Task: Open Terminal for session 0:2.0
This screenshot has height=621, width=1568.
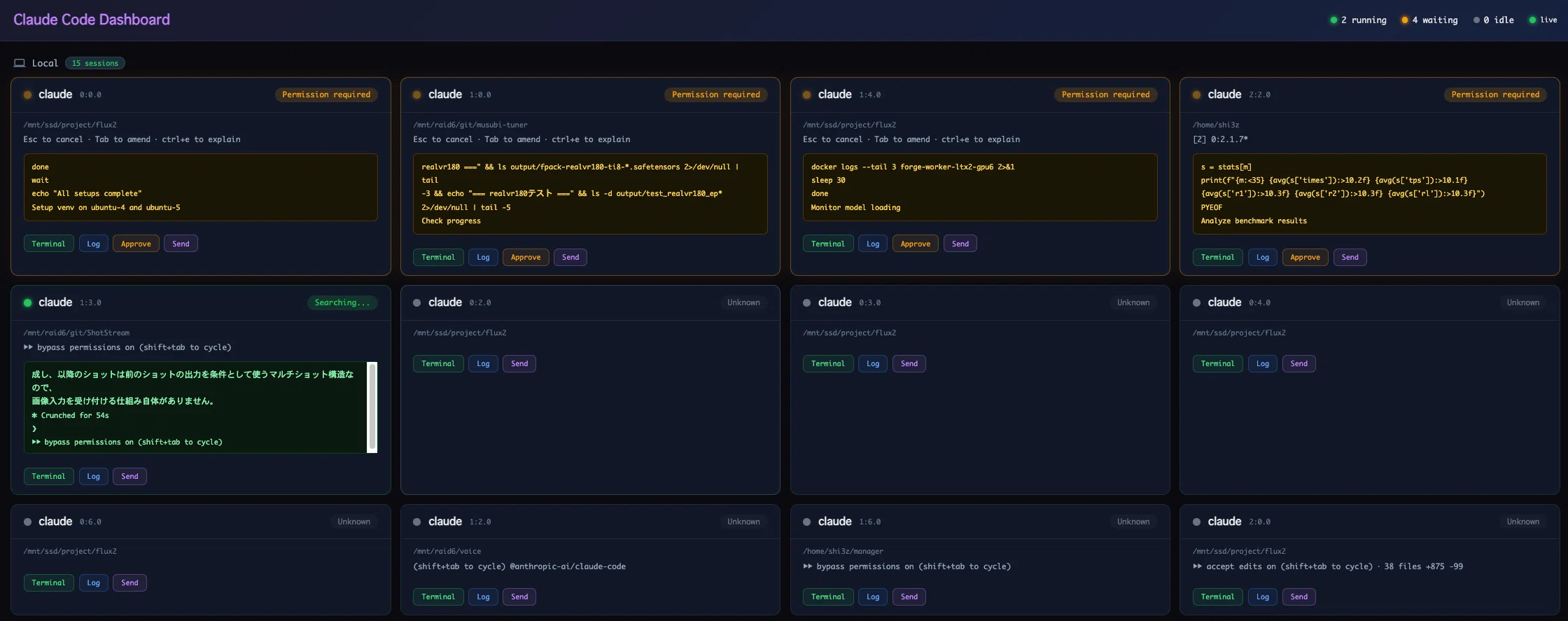Action: point(438,363)
